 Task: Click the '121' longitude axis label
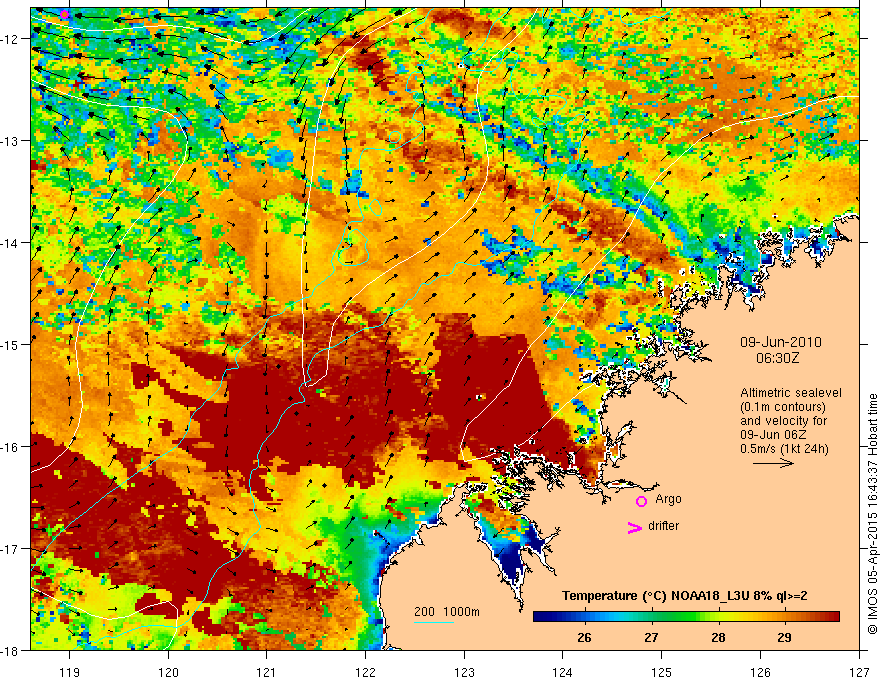pyautogui.click(x=267, y=672)
